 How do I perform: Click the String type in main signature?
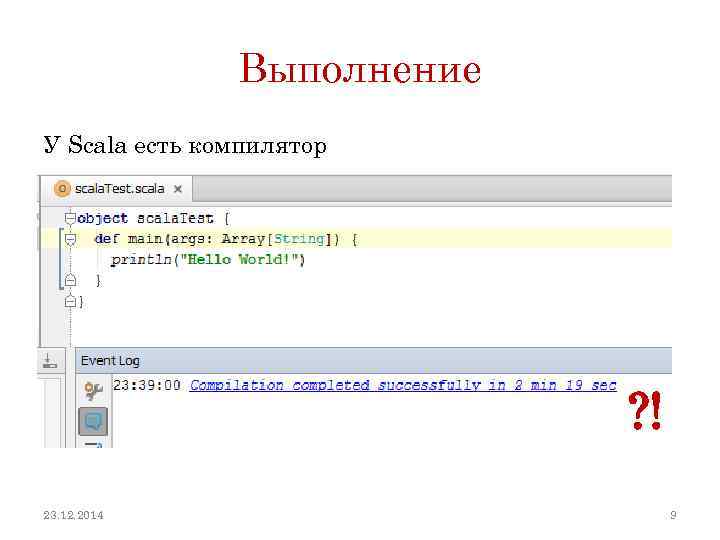point(299,239)
